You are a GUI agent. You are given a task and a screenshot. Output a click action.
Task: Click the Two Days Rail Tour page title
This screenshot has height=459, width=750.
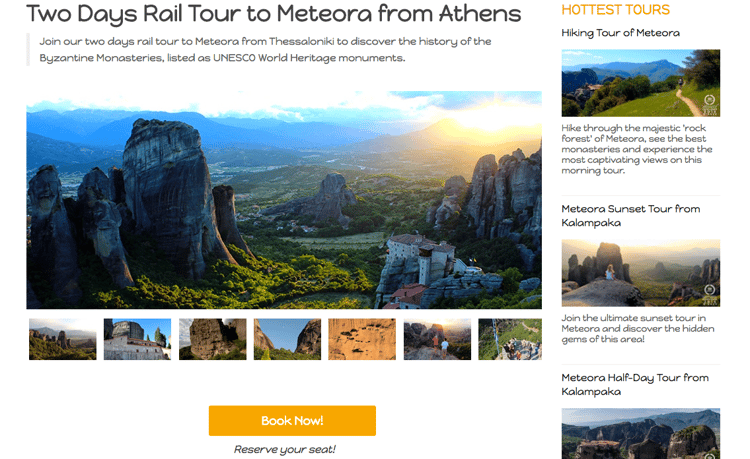274,14
